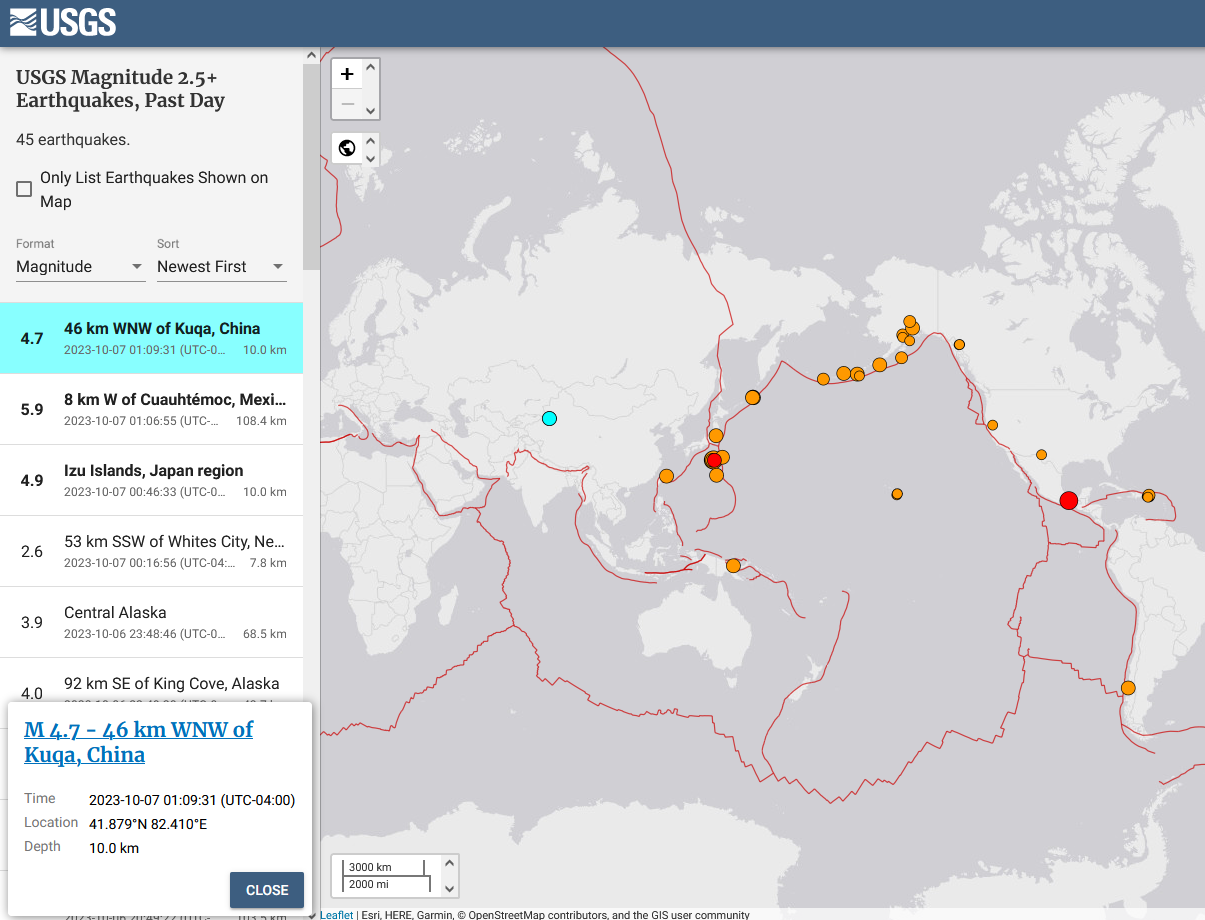Click the "45 earthquakes." count text
The height and width of the screenshot is (920, 1205).
73,140
